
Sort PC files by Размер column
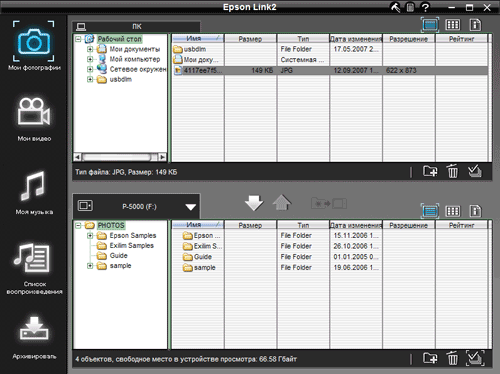[x=250, y=39]
